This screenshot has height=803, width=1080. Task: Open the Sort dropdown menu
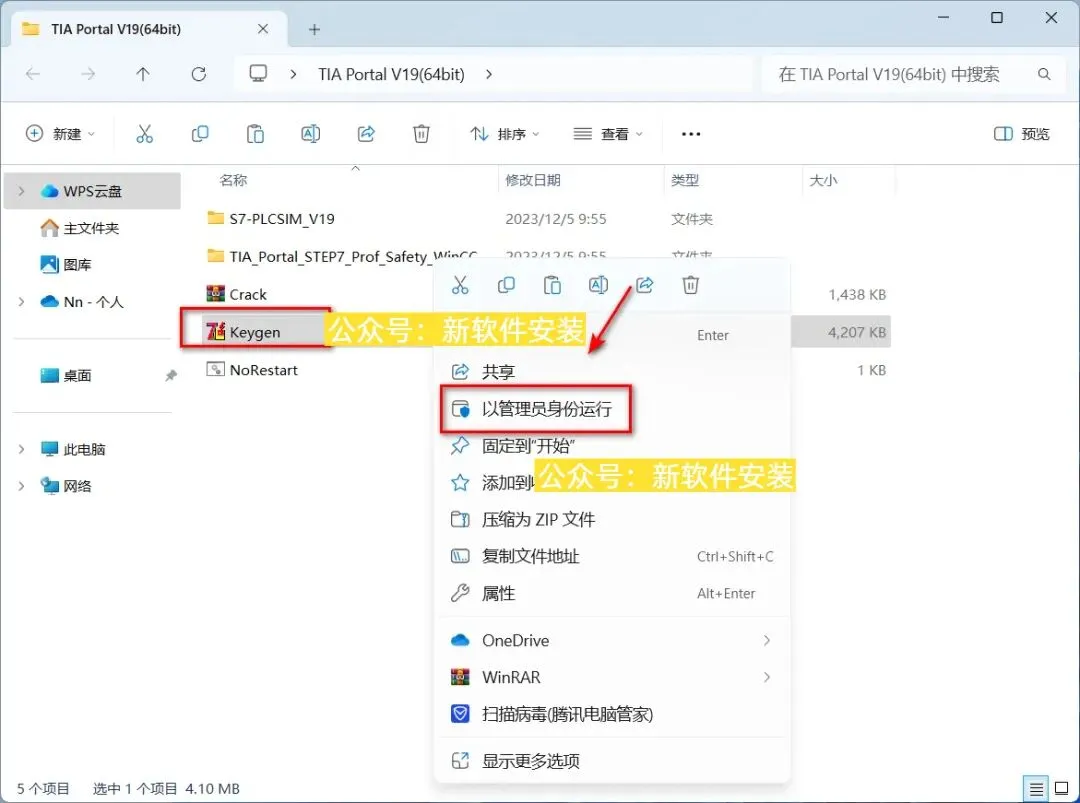tap(504, 134)
